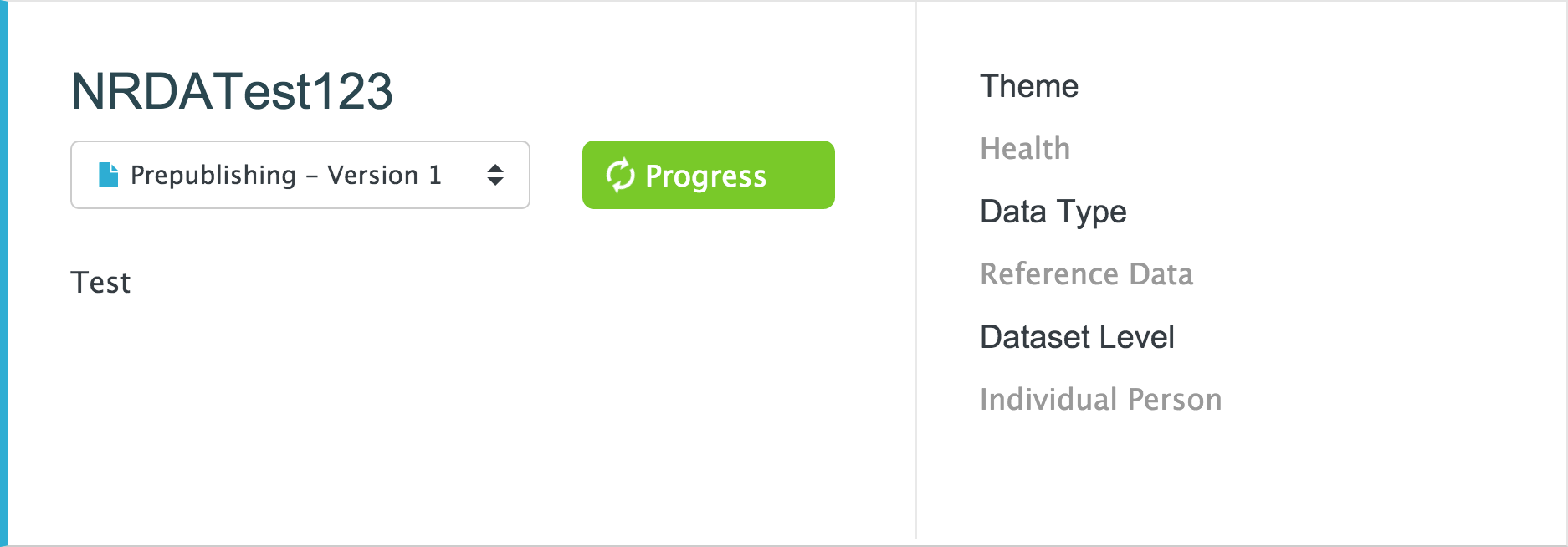Click the Test description text
Image resolution: width=1568 pixels, height=547 pixels.
100,283
